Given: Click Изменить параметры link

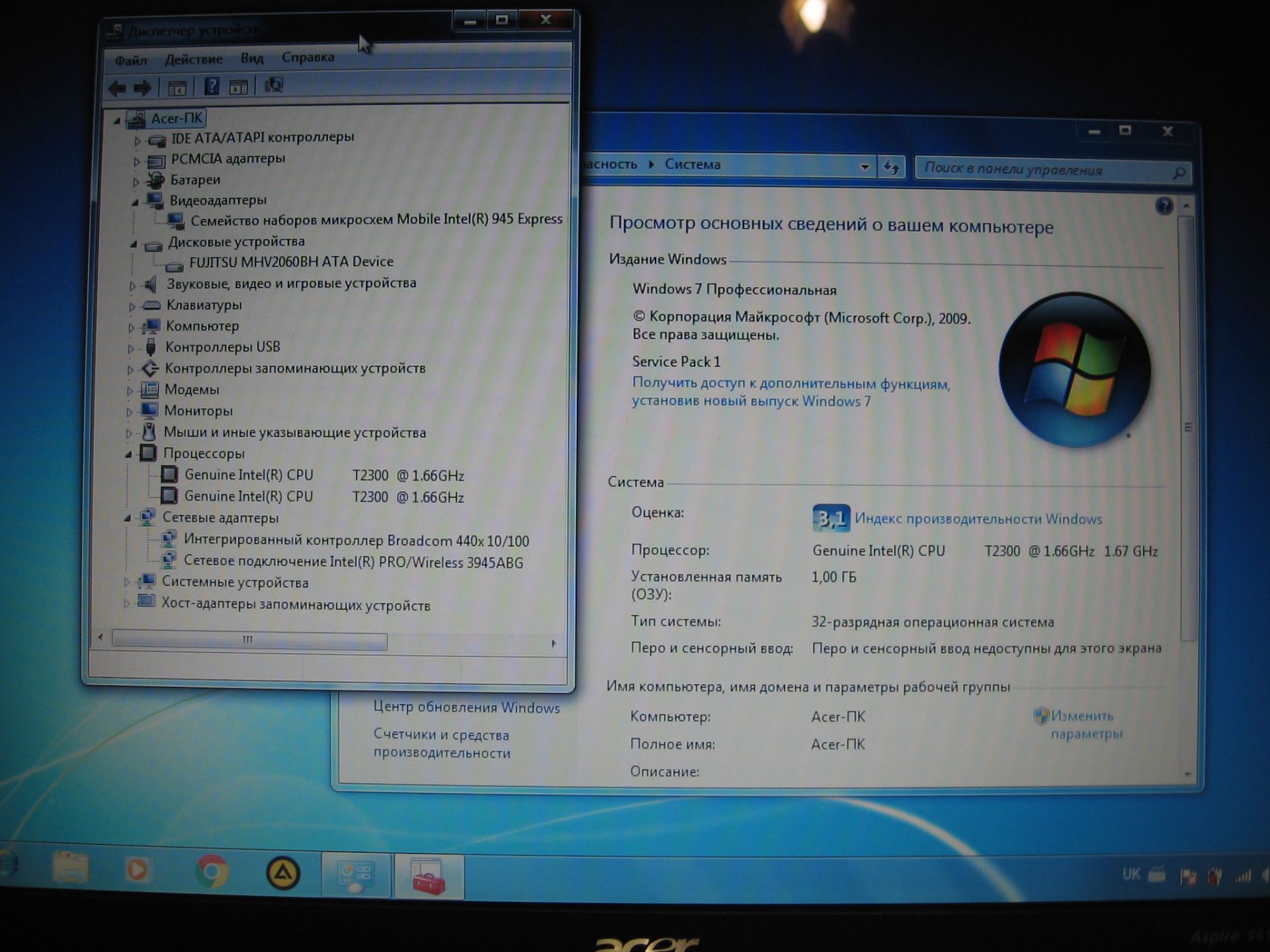Looking at the screenshot, I should [1086, 725].
